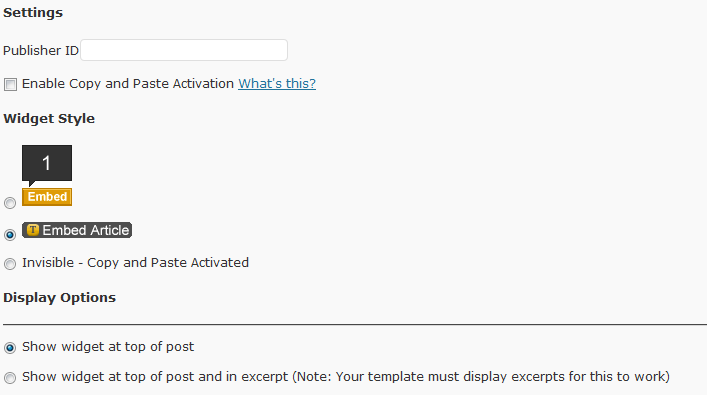Select the counter-style Embed widget radio button
The height and width of the screenshot is (395, 707).
pyautogui.click(x=10, y=203)
